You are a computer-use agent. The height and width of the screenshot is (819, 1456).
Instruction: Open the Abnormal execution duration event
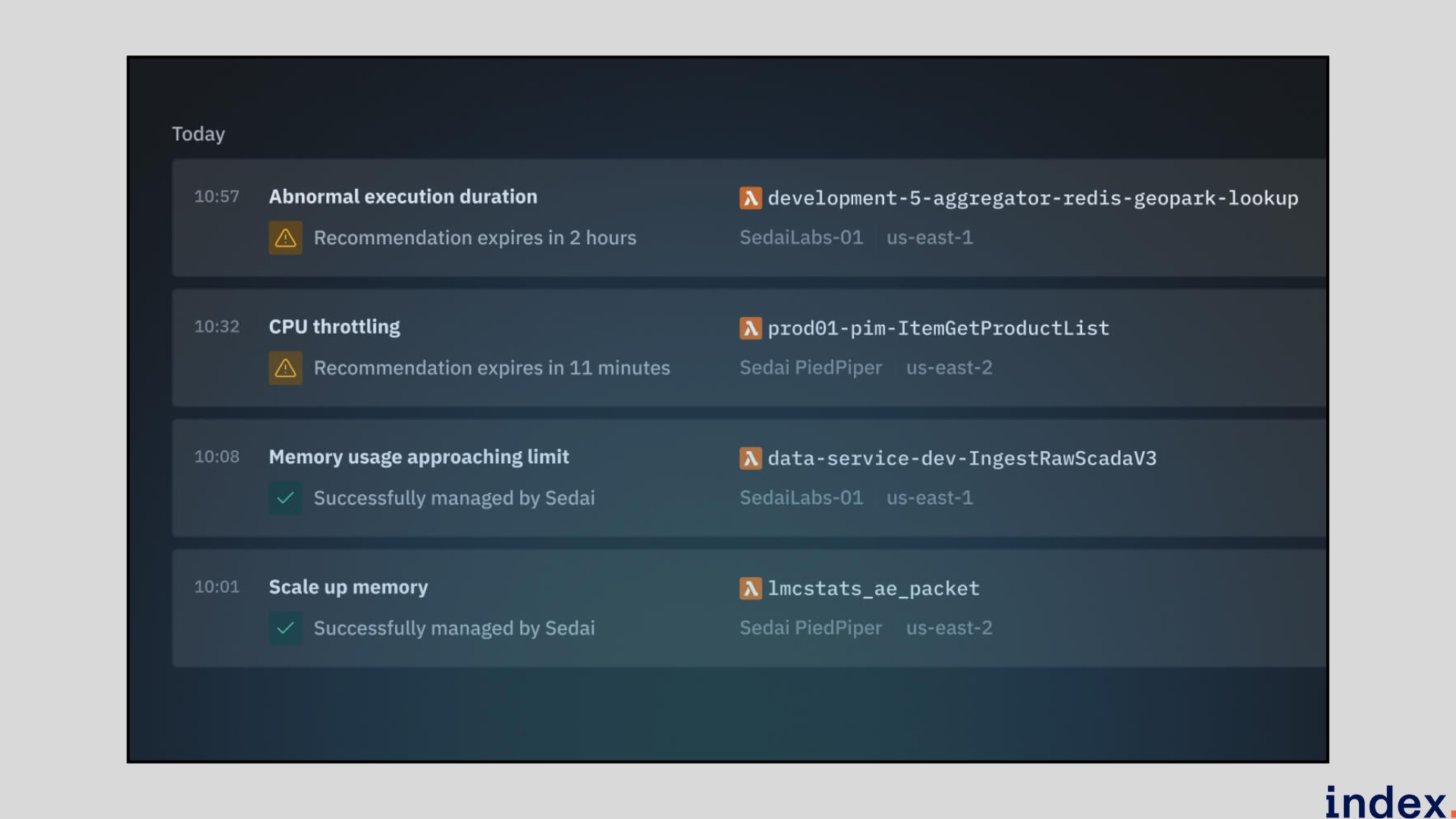(x=403, y=196)
